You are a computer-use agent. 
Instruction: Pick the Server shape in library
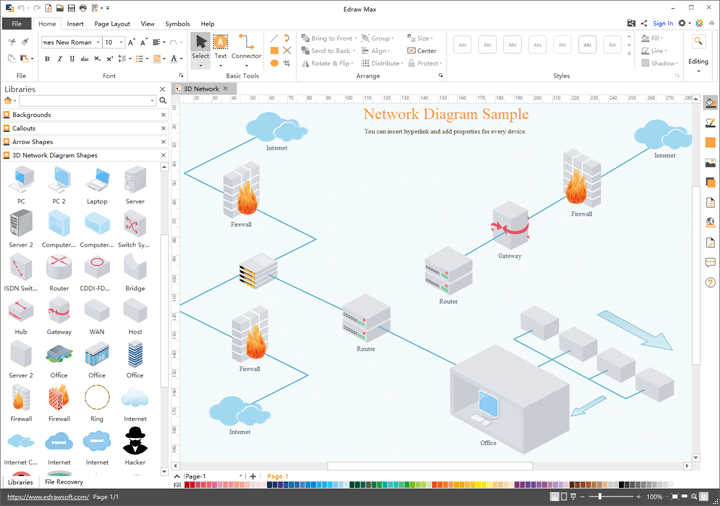135,184
